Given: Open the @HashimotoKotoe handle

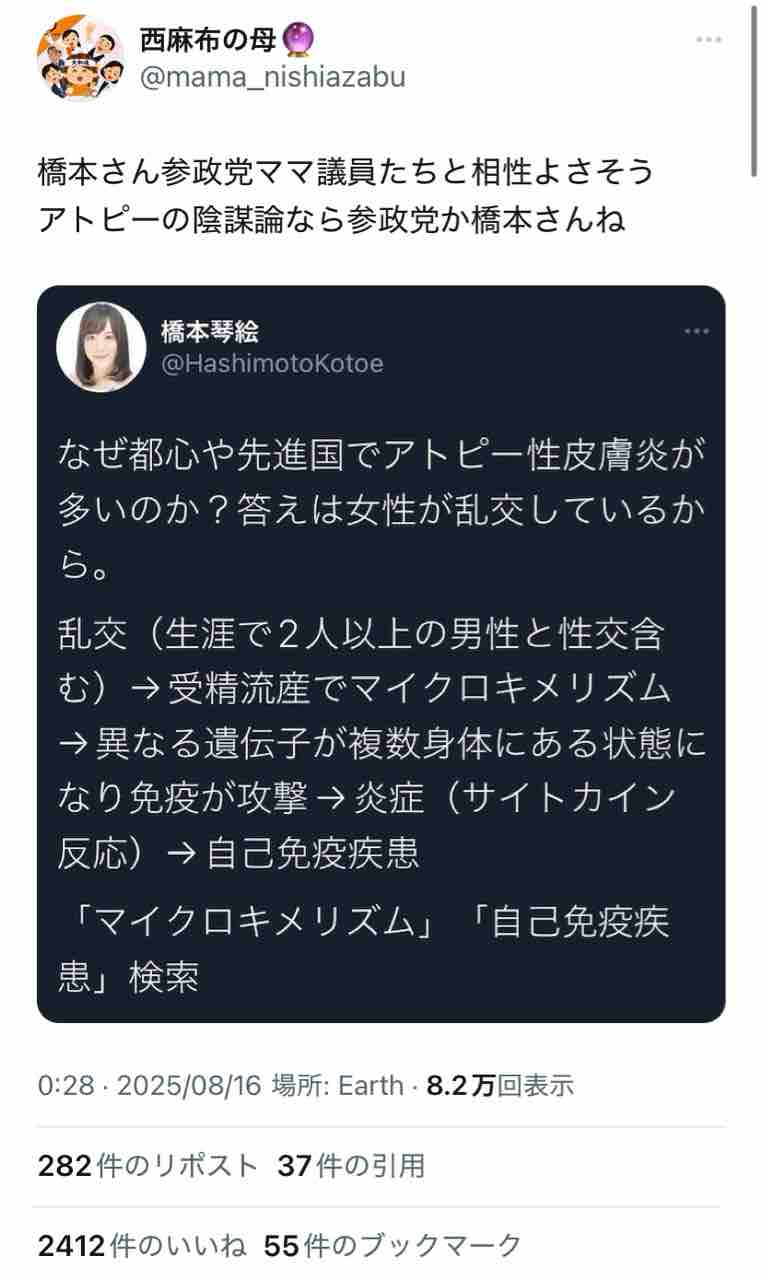Looking at the screenshot, I should 272,364.
